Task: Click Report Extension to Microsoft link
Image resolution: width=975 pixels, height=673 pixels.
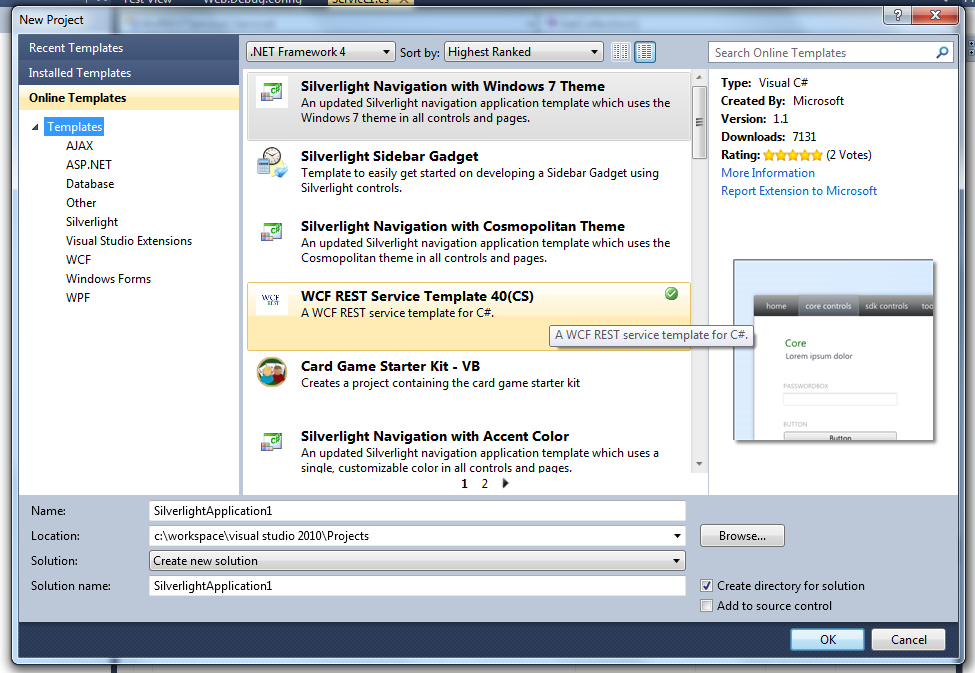Action: pyautogui.click(x=799, y=191)
